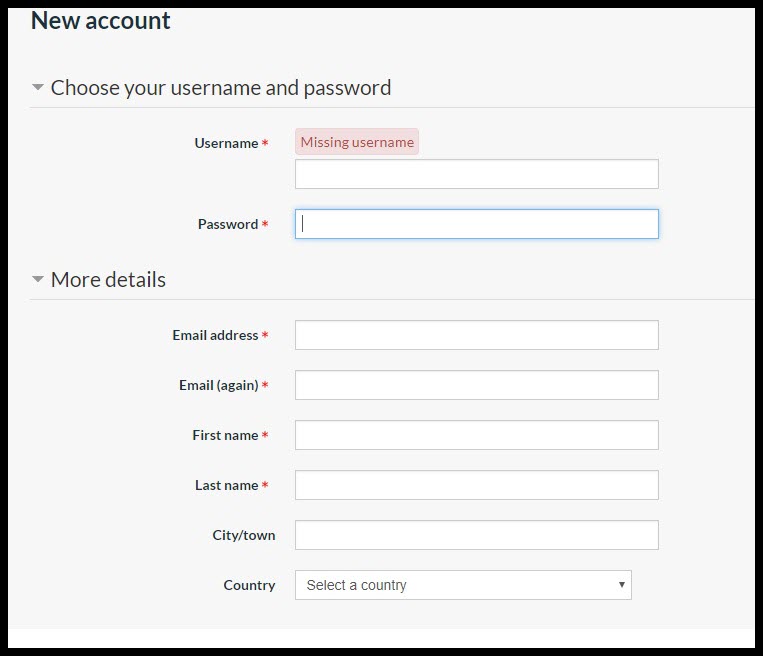Click the Username field label

coord(226,143)
